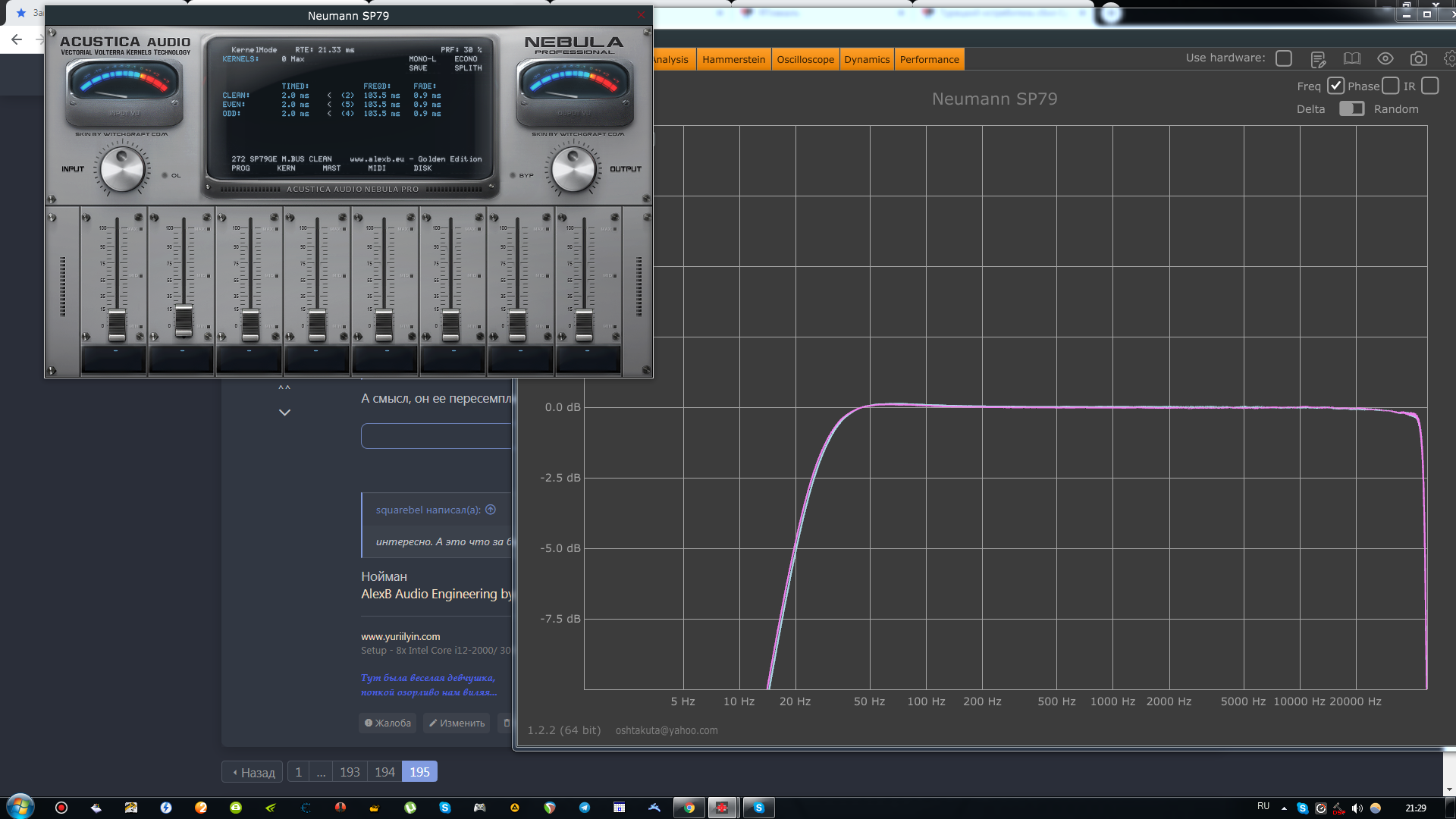Click the red record icon on the taskbar
This screenshot has height=819, width=1456.
click(61, 808)
